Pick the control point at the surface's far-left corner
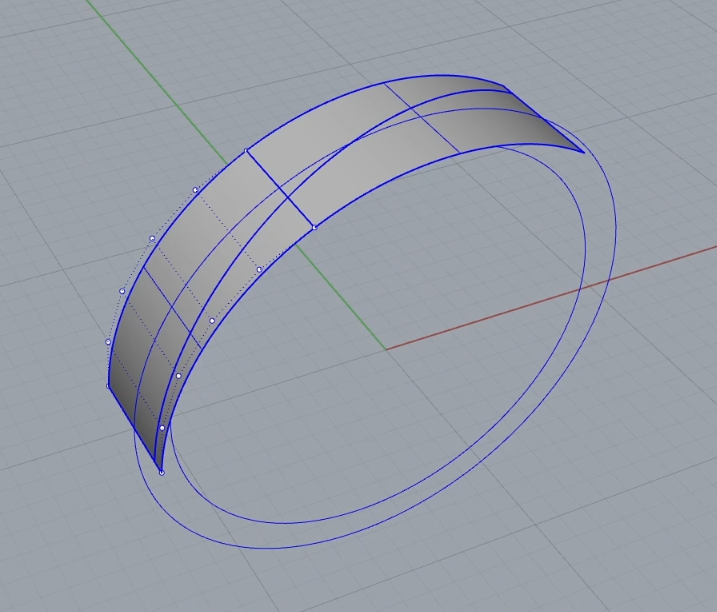 click(x=108, y=385)
